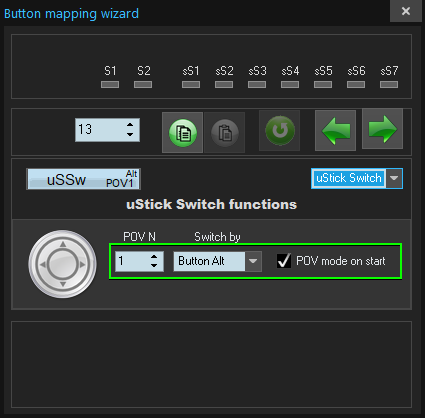Toggle POV mode on start checkbox

(x=284, y=261)
